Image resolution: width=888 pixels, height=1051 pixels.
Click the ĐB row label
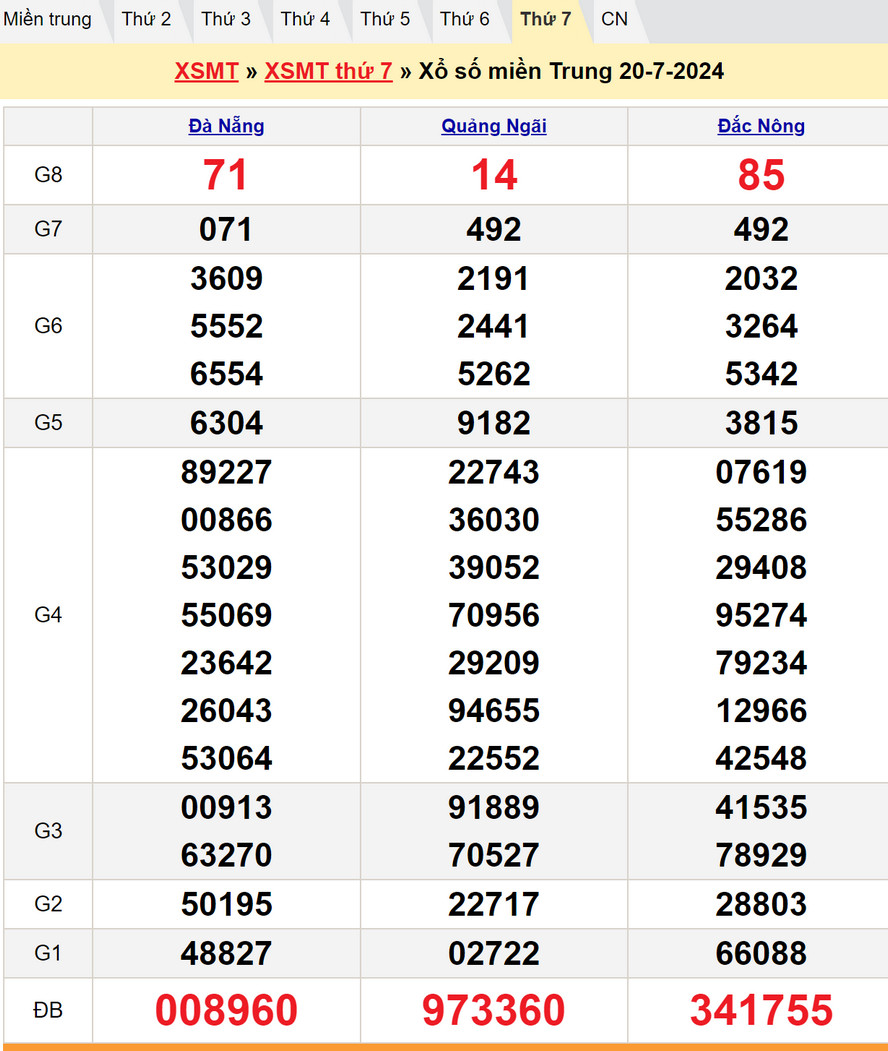tap(48, 1010)
